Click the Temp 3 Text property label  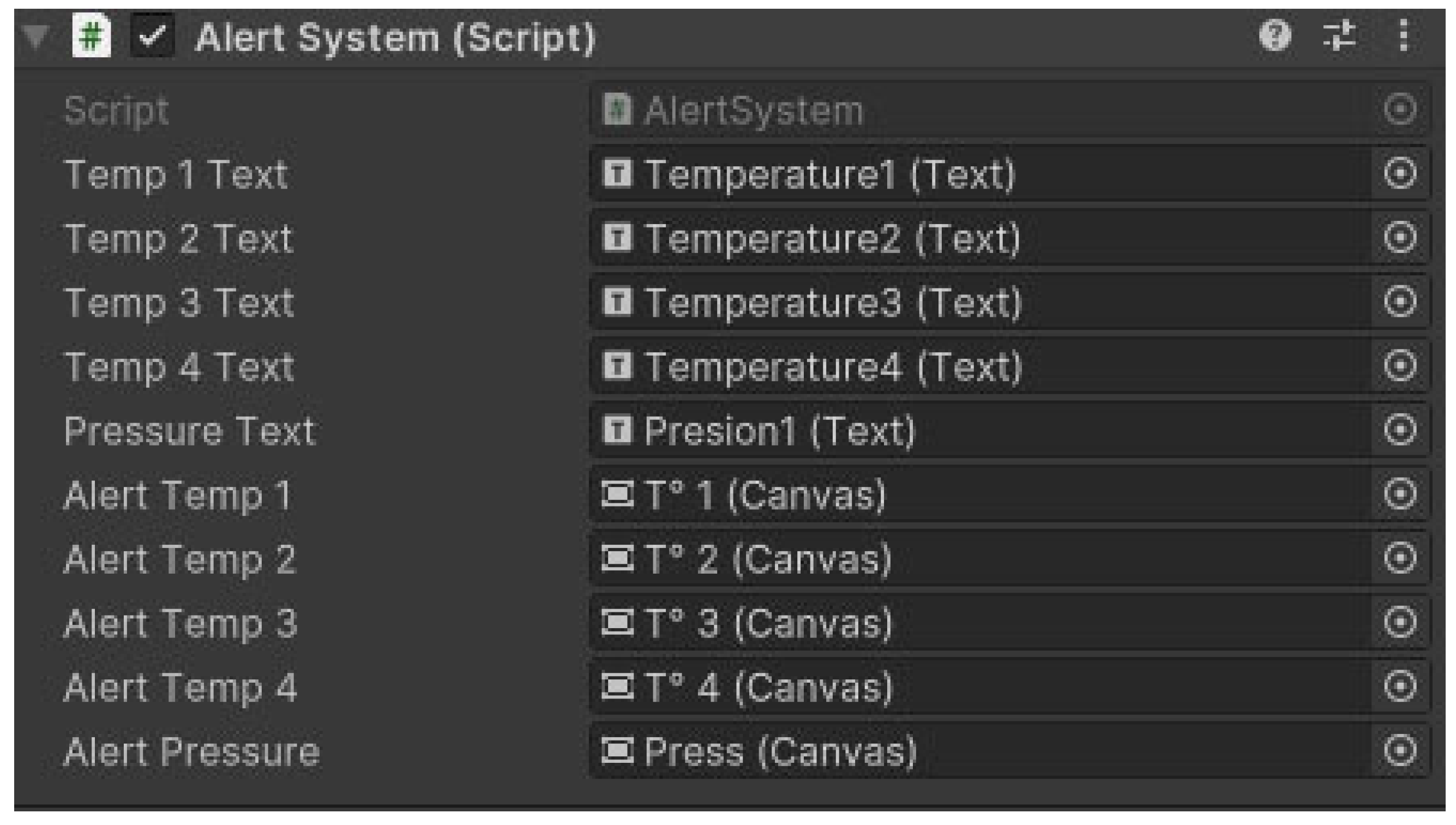[x=179, y=303]
